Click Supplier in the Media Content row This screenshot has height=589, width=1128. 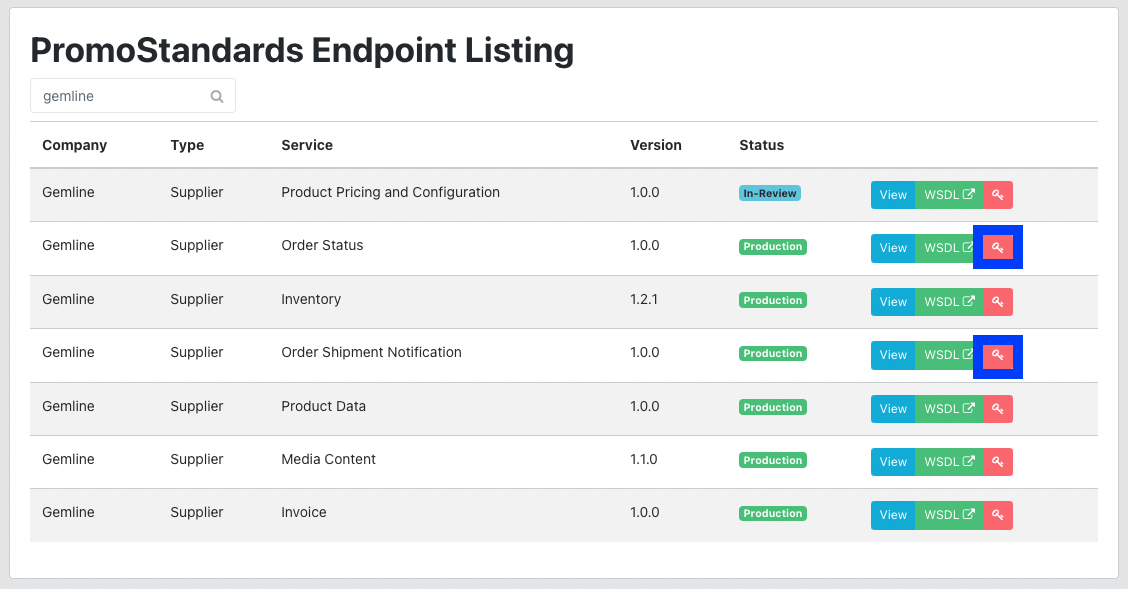click(x=196, y=460)
